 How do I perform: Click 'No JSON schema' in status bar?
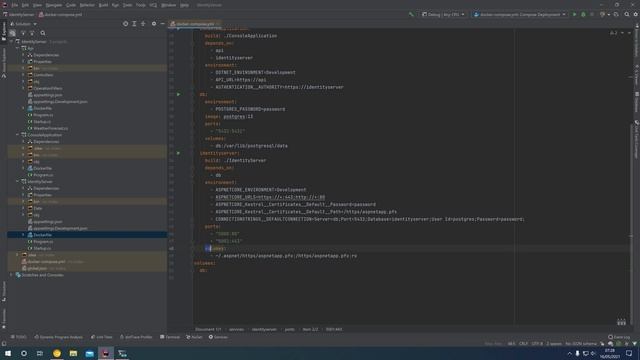click(x=581, y=344)
